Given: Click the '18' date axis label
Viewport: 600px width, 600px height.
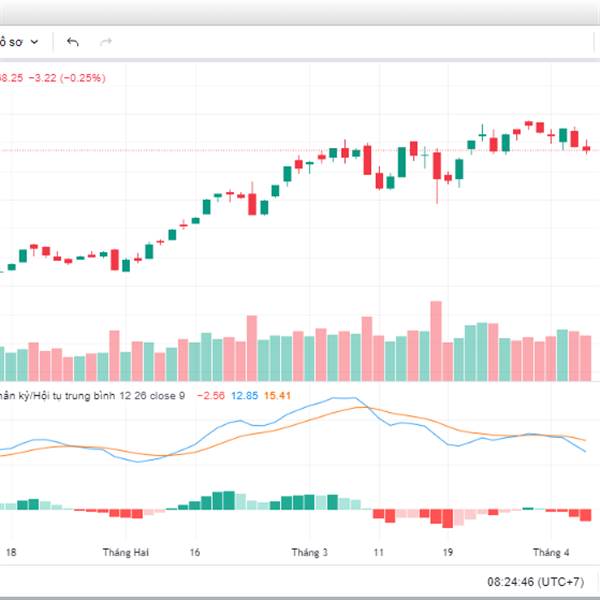Looking at the screenshot, I should pos(11,553).
